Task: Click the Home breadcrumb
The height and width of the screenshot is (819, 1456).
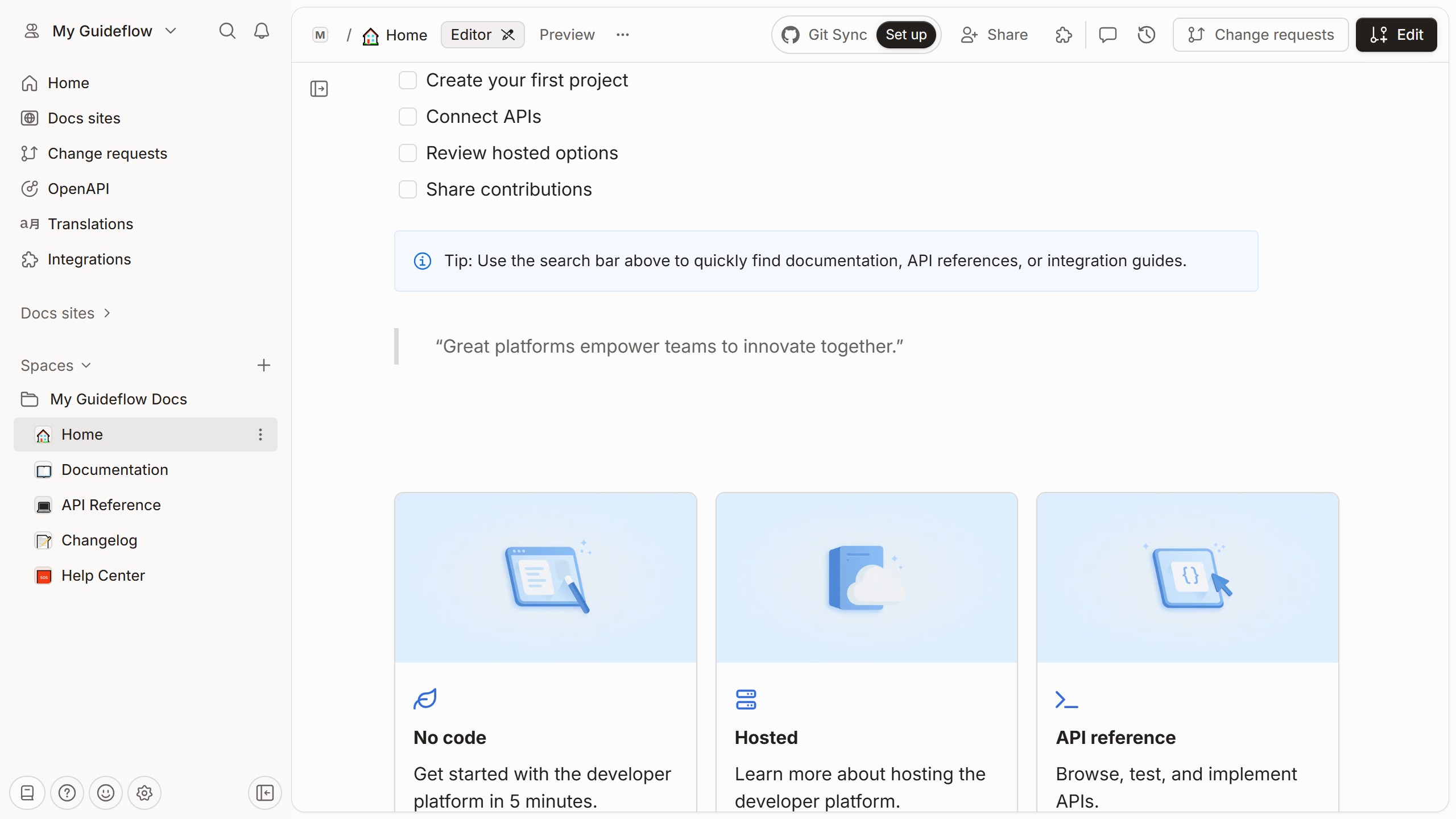Action: click(395, 35)
